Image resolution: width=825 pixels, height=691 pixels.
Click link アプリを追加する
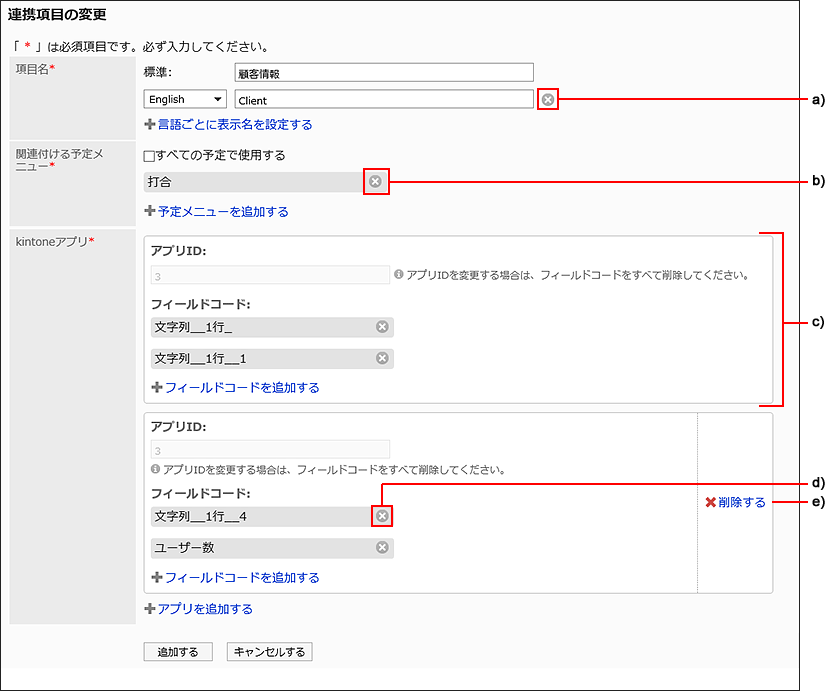pos(205,609)
